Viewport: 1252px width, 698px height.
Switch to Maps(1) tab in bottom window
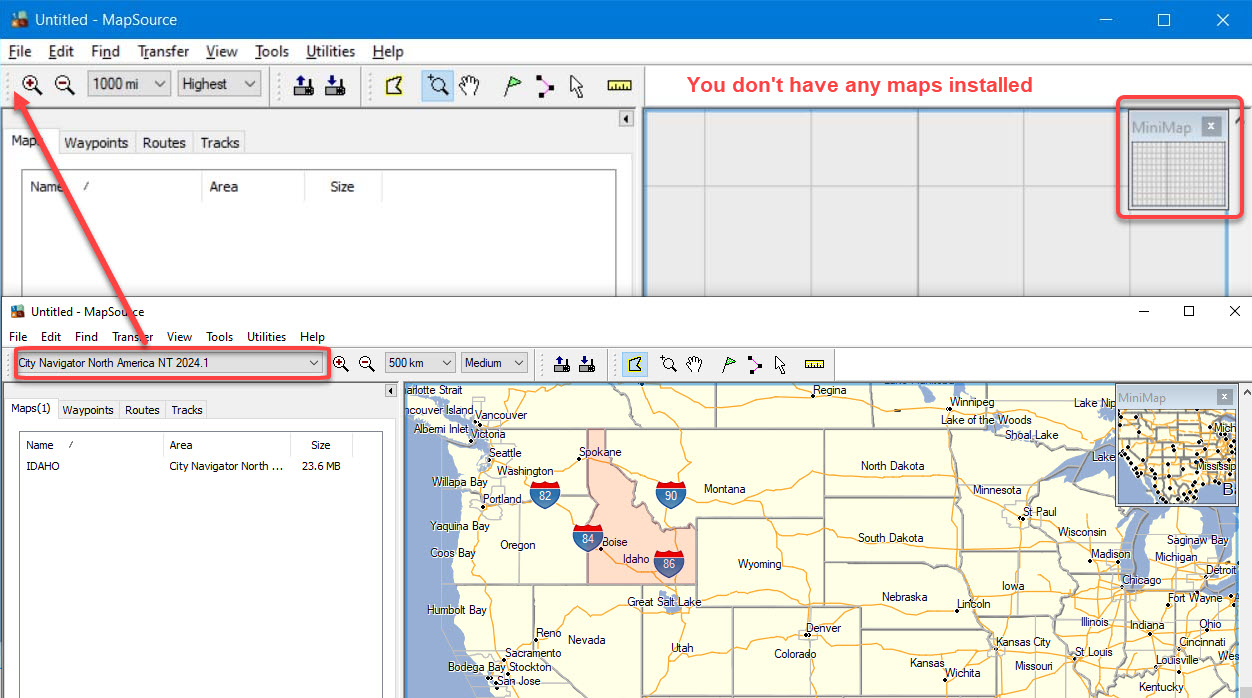[x=31, y=409]
